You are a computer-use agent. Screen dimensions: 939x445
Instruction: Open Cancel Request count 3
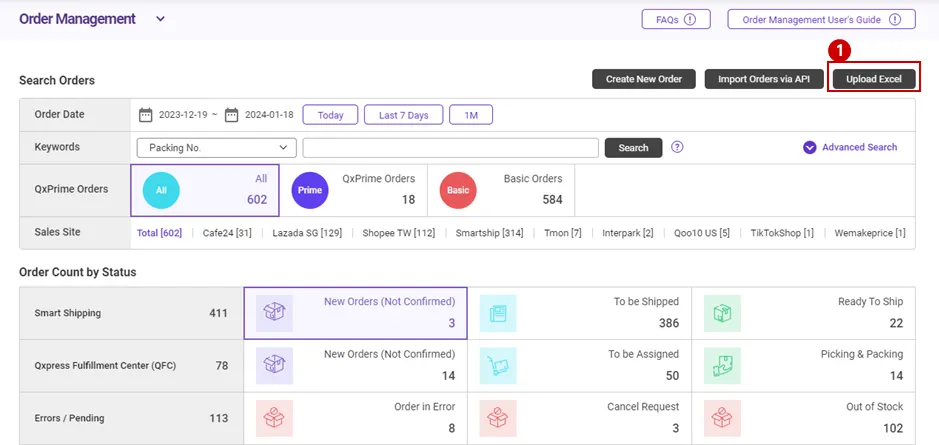tap(676, 429)
